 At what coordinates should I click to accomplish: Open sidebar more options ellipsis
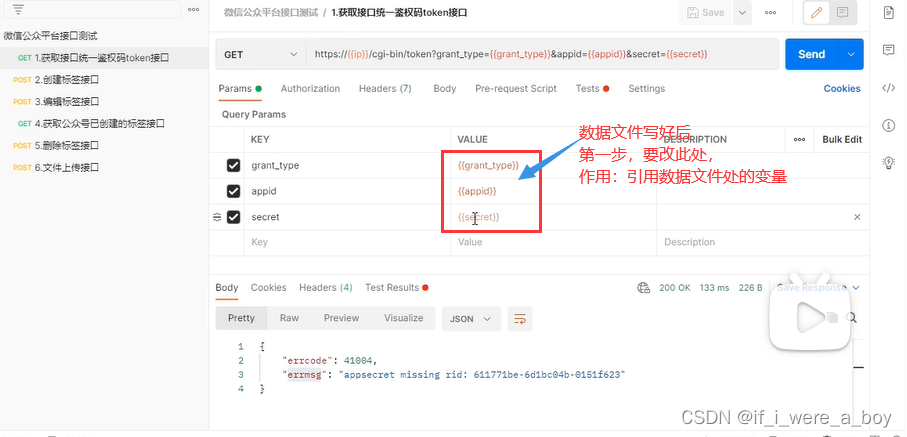(194, 10)
